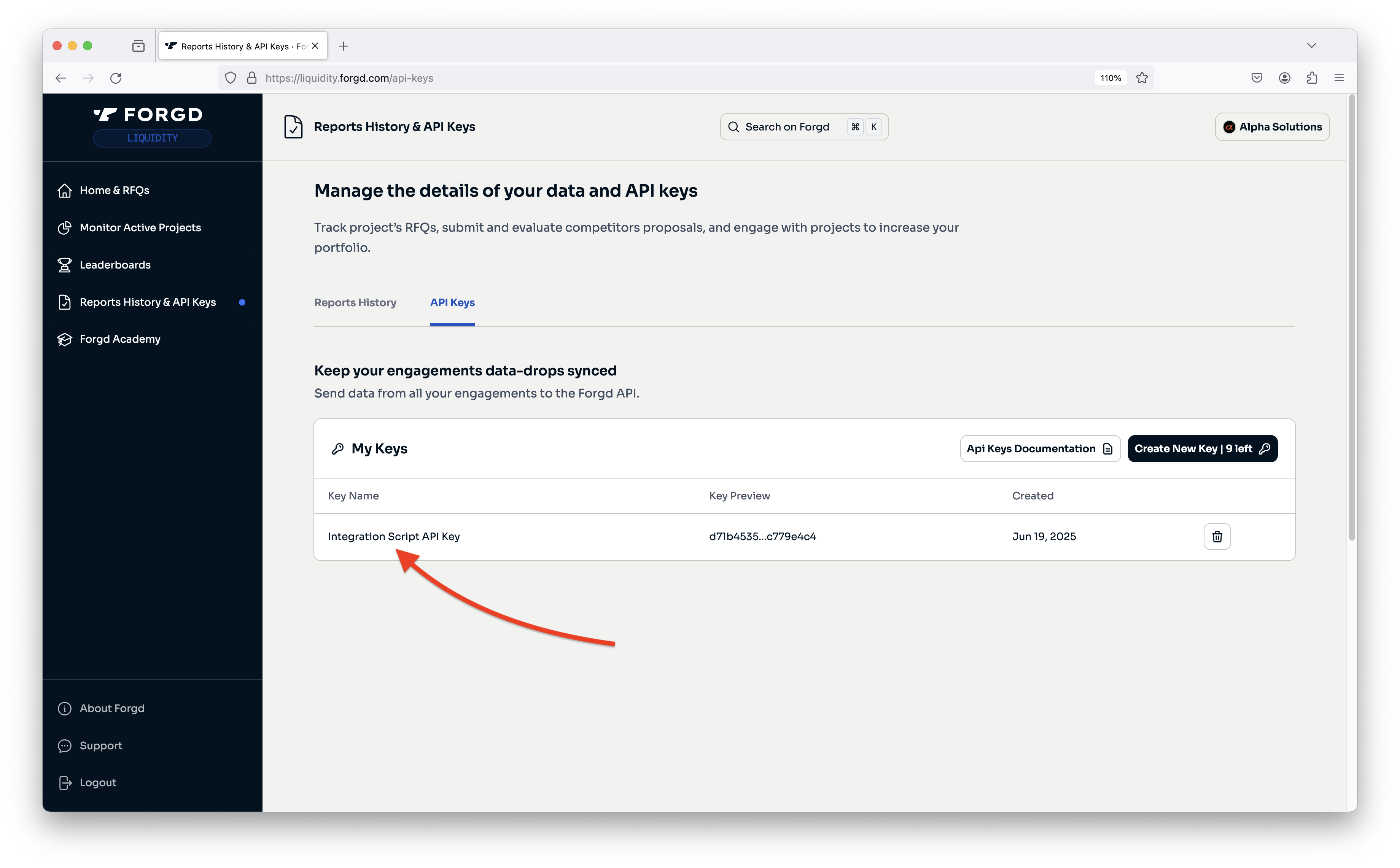Bookmark this page with star icon
1400x868 pixels.
1142,78
